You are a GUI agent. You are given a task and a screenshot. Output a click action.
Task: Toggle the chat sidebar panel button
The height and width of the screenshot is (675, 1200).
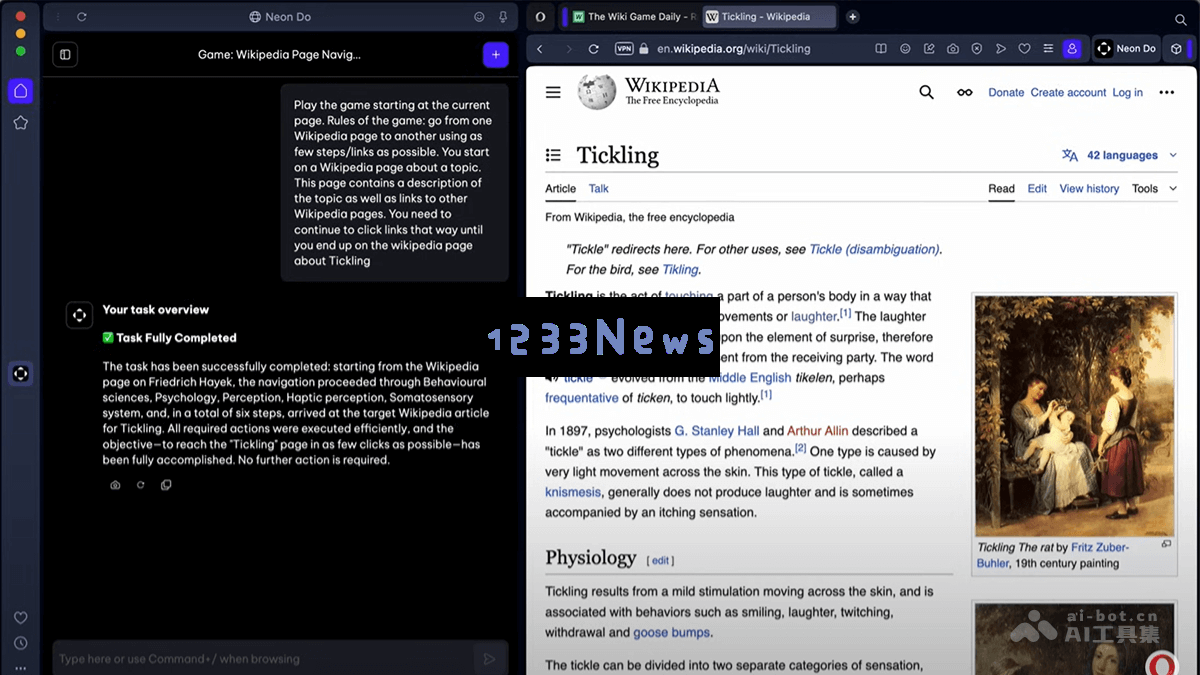(x=65, y=55)
